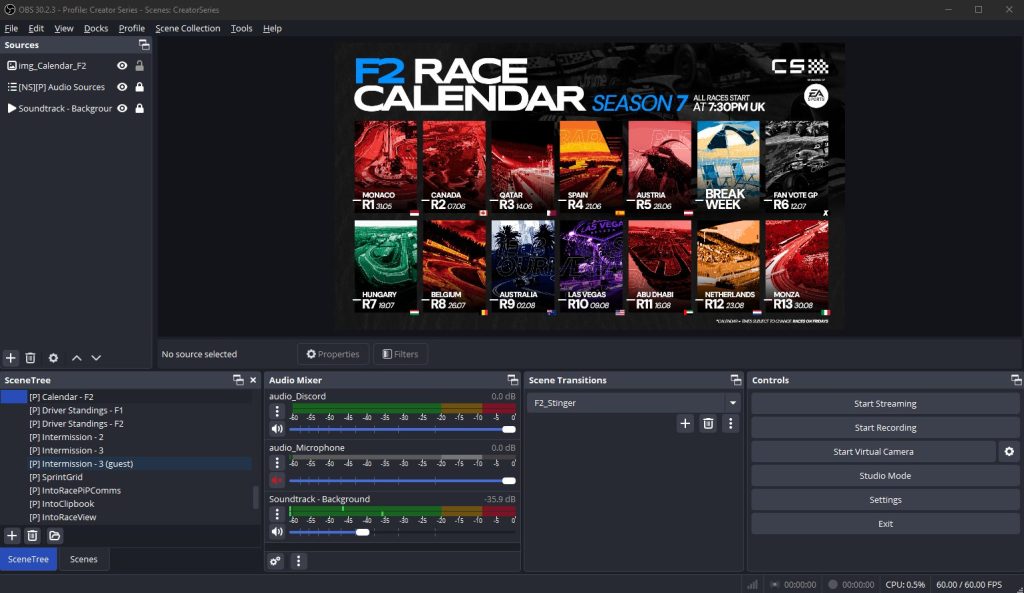The image size is (1024, 593).
Task: Select scene [P] Driver Standings - F1
Action: 76,410
